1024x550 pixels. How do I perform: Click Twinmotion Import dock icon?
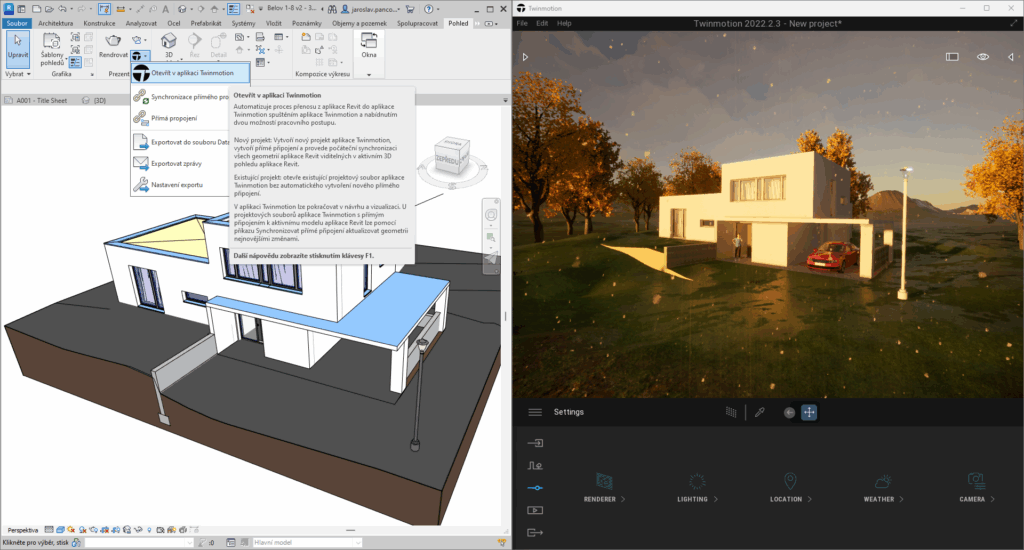pyautogui.click(x=535, y=443)
